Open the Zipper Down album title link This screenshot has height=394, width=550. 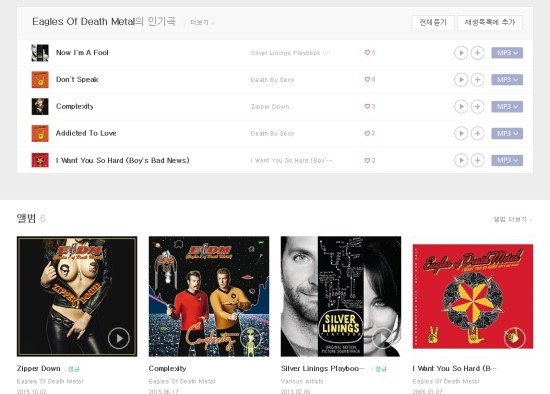click(x=39, y=368)
